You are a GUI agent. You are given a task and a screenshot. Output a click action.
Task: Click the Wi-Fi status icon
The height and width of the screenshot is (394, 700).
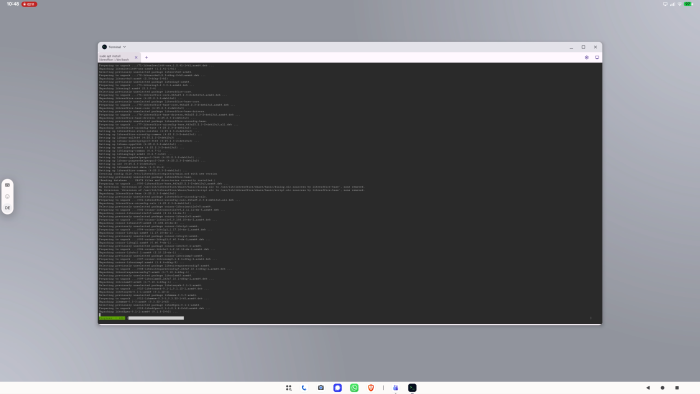[679, 4]
